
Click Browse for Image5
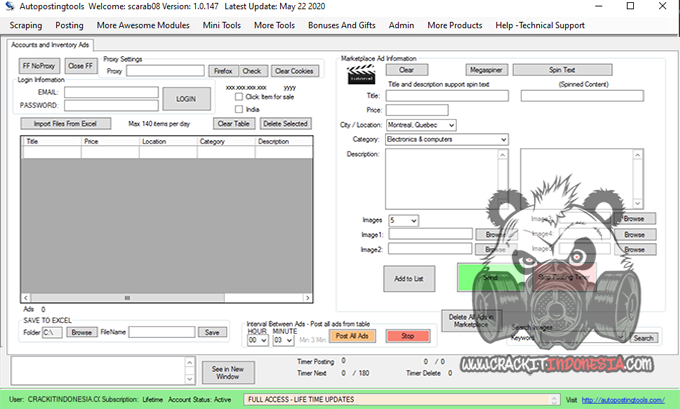[634, 249]
